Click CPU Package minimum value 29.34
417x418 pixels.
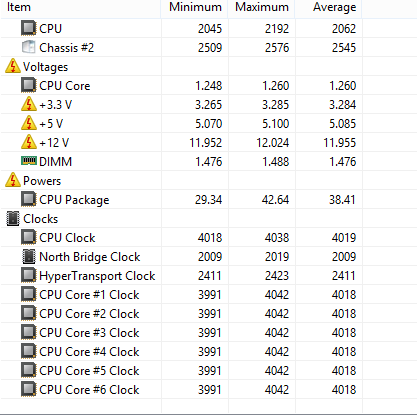click(208, 199)
